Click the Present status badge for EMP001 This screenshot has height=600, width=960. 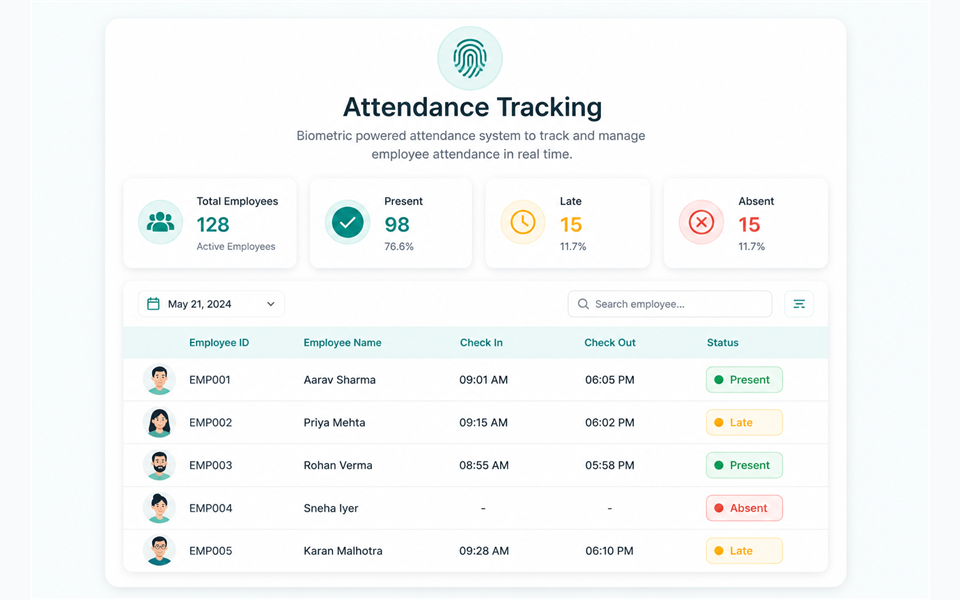[x=744, y=380]
